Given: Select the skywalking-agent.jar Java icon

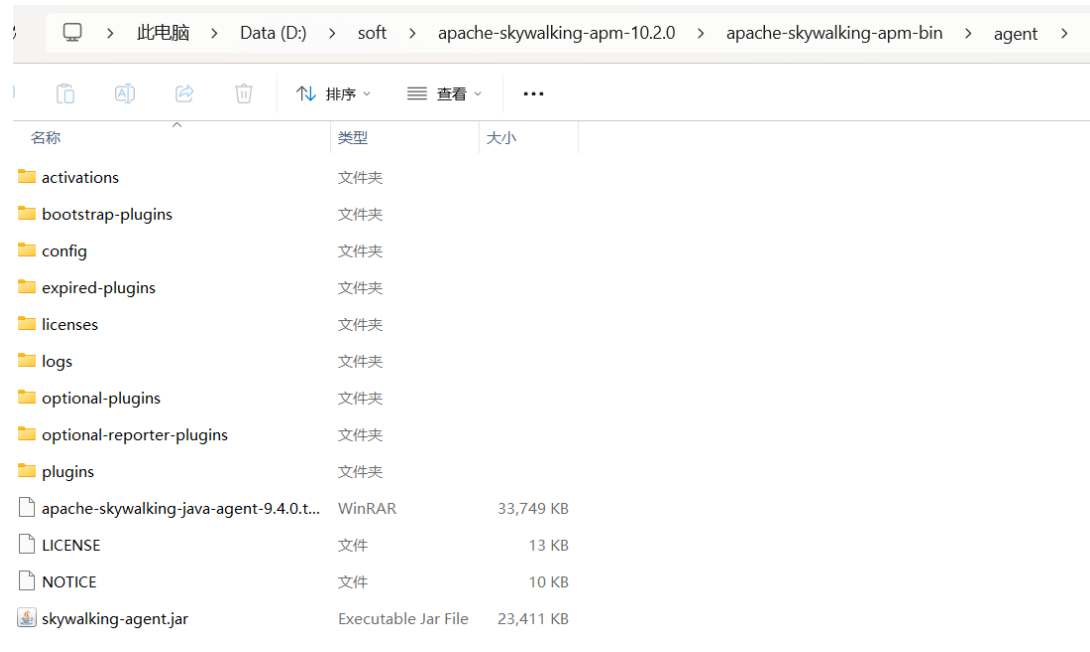Looking at the screenshot, I should click(26, 618).
